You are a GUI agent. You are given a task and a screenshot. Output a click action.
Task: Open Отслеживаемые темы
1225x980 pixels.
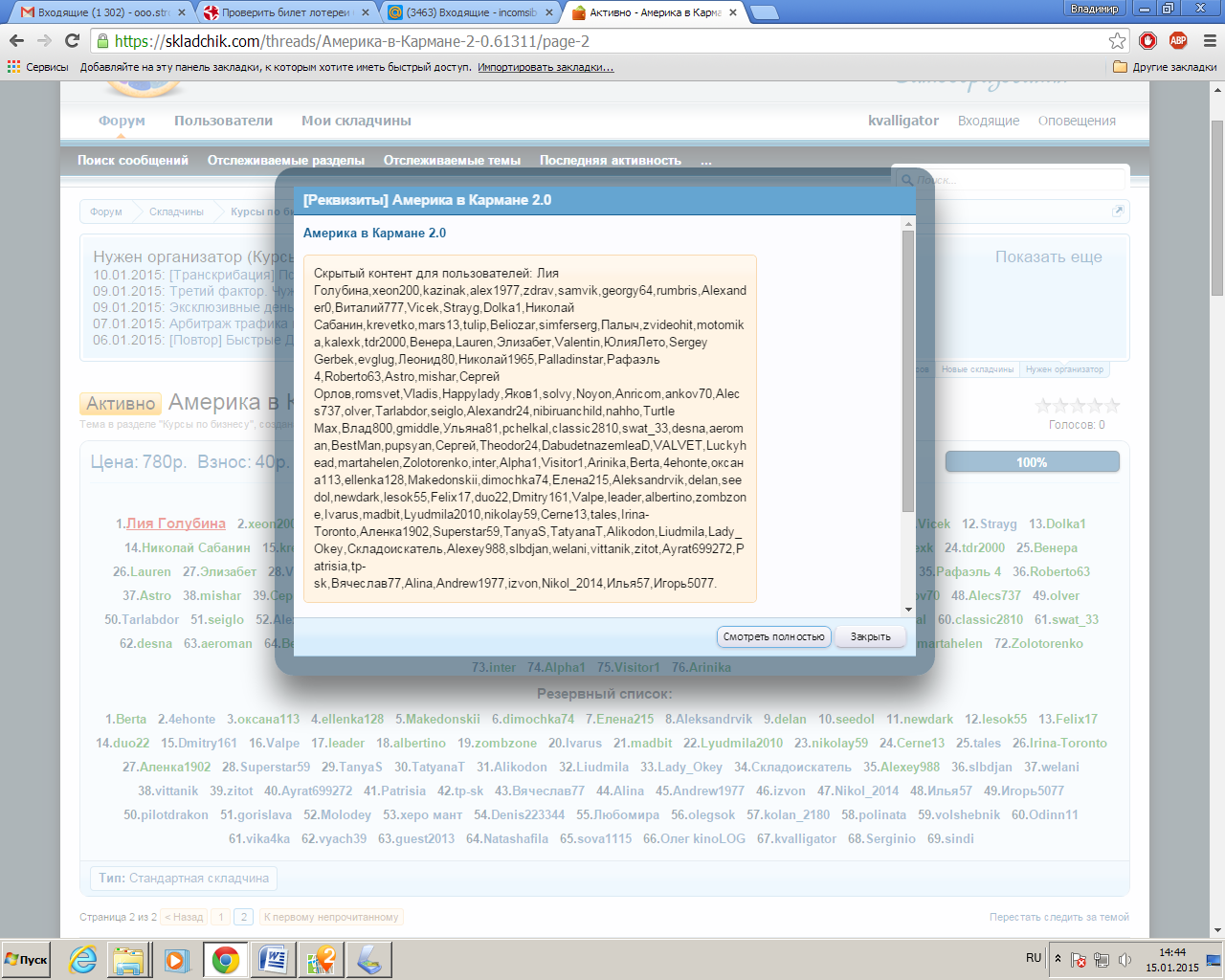[x=452, y=161]
